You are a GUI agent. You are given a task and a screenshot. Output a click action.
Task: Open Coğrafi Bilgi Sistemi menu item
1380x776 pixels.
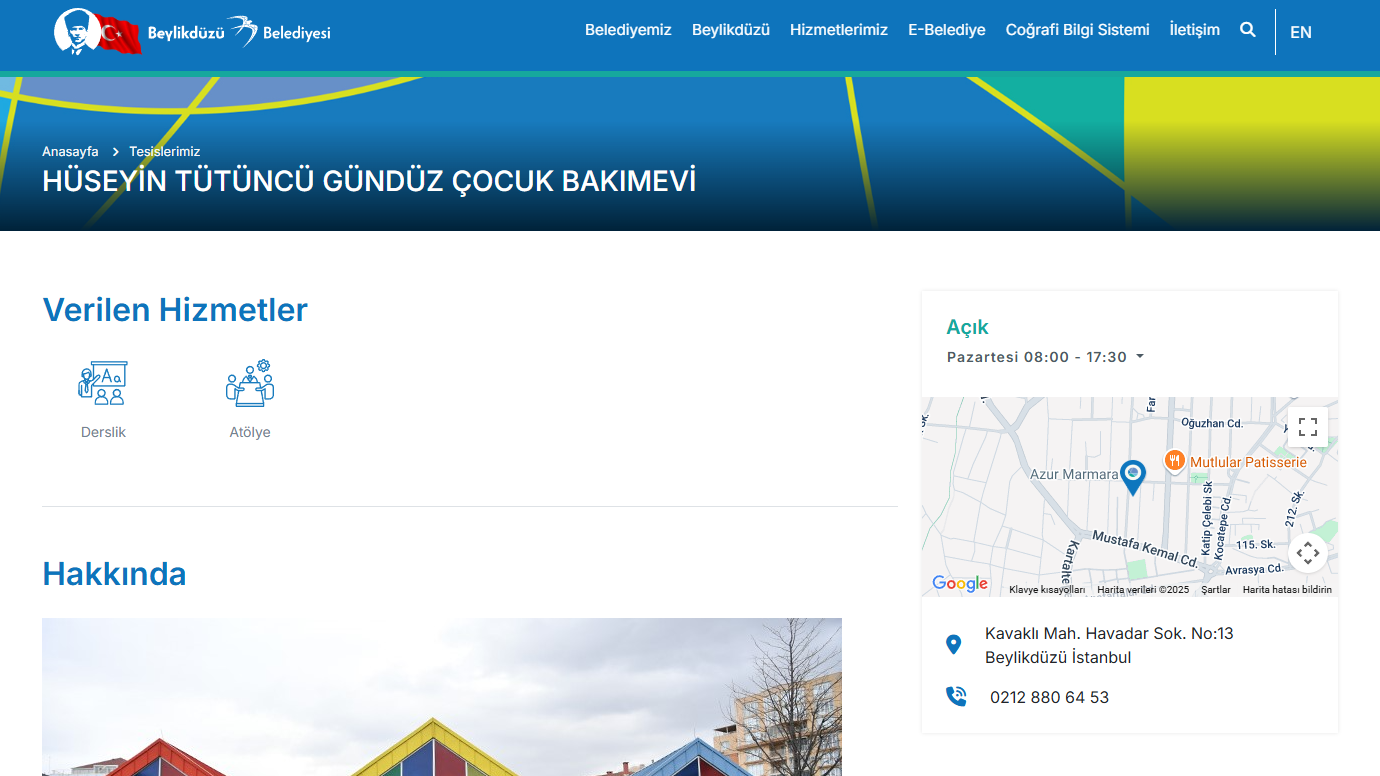[1077, 30]
